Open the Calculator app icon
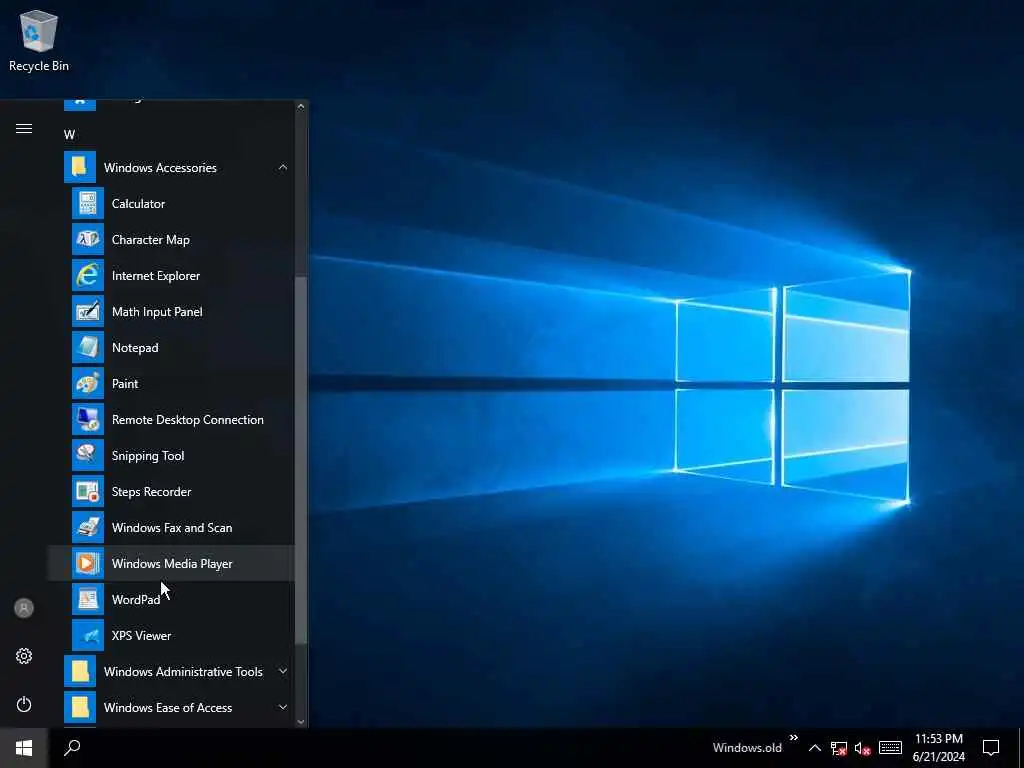Image resolution: width=1024 pixels, height=768 pixels. coord(88,204)
